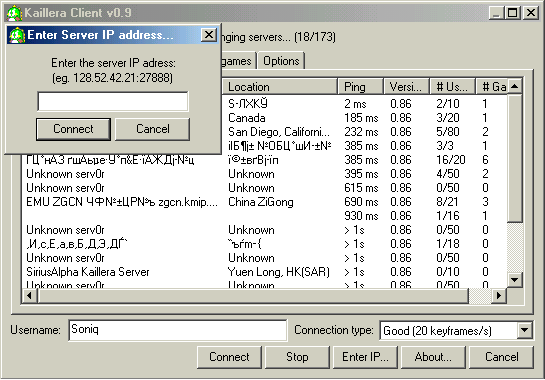Click the 5/80 users cell

(x=448, y=132)
